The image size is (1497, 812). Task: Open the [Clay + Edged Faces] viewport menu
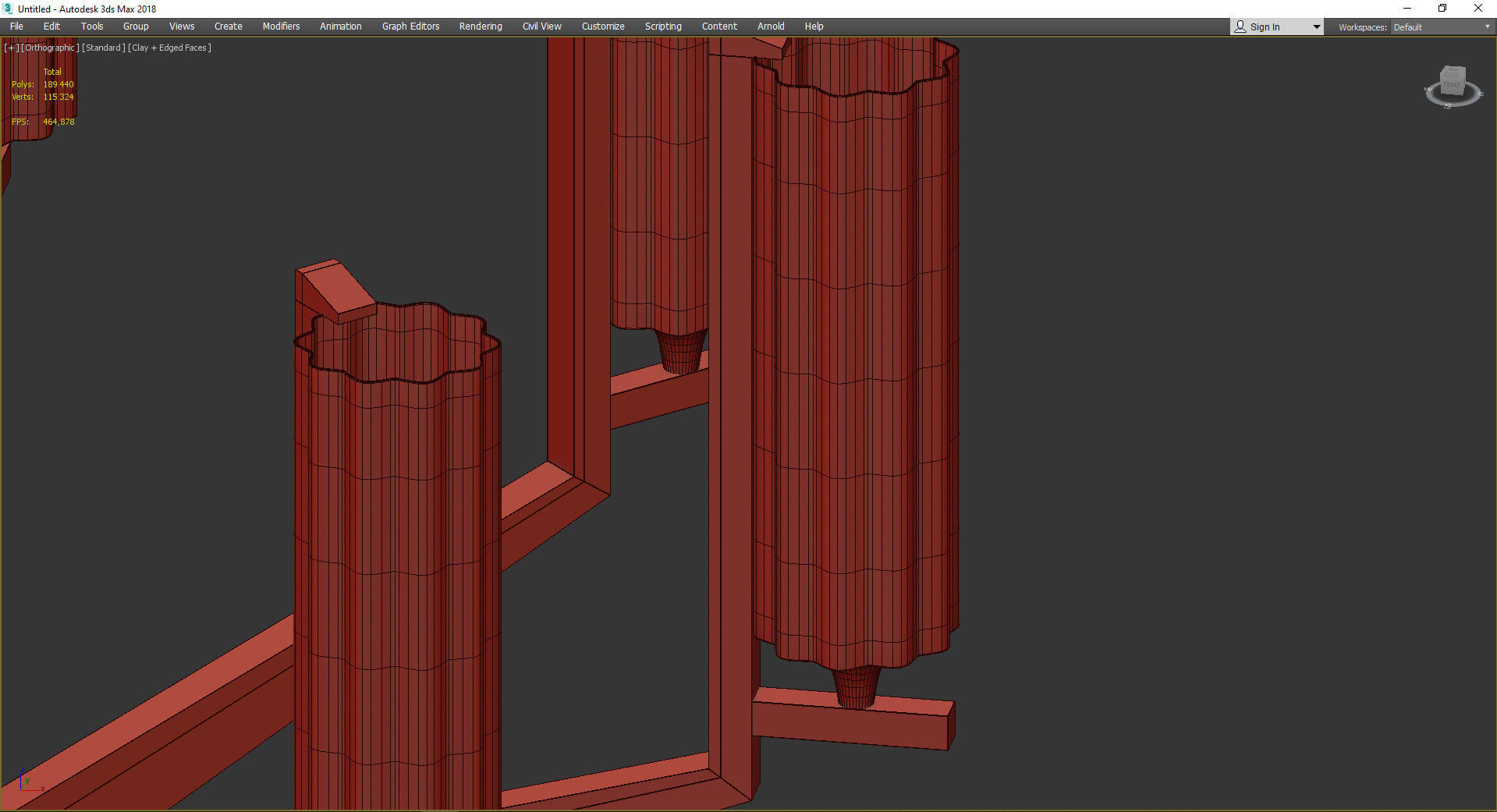click(169, 48)
